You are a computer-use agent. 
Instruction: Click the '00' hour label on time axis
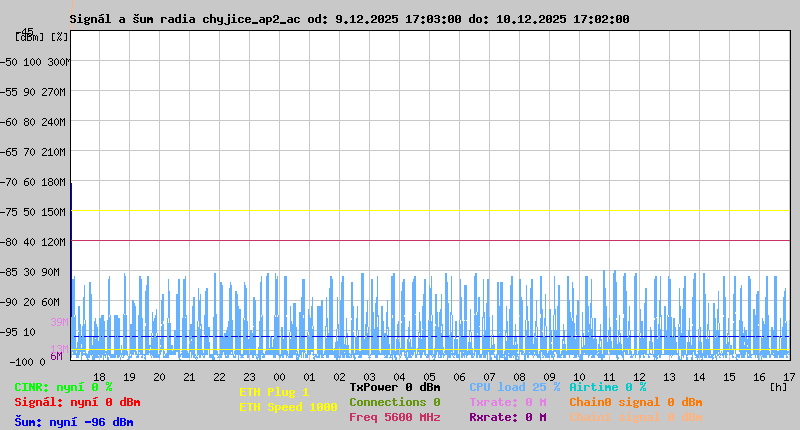point(279,377)
